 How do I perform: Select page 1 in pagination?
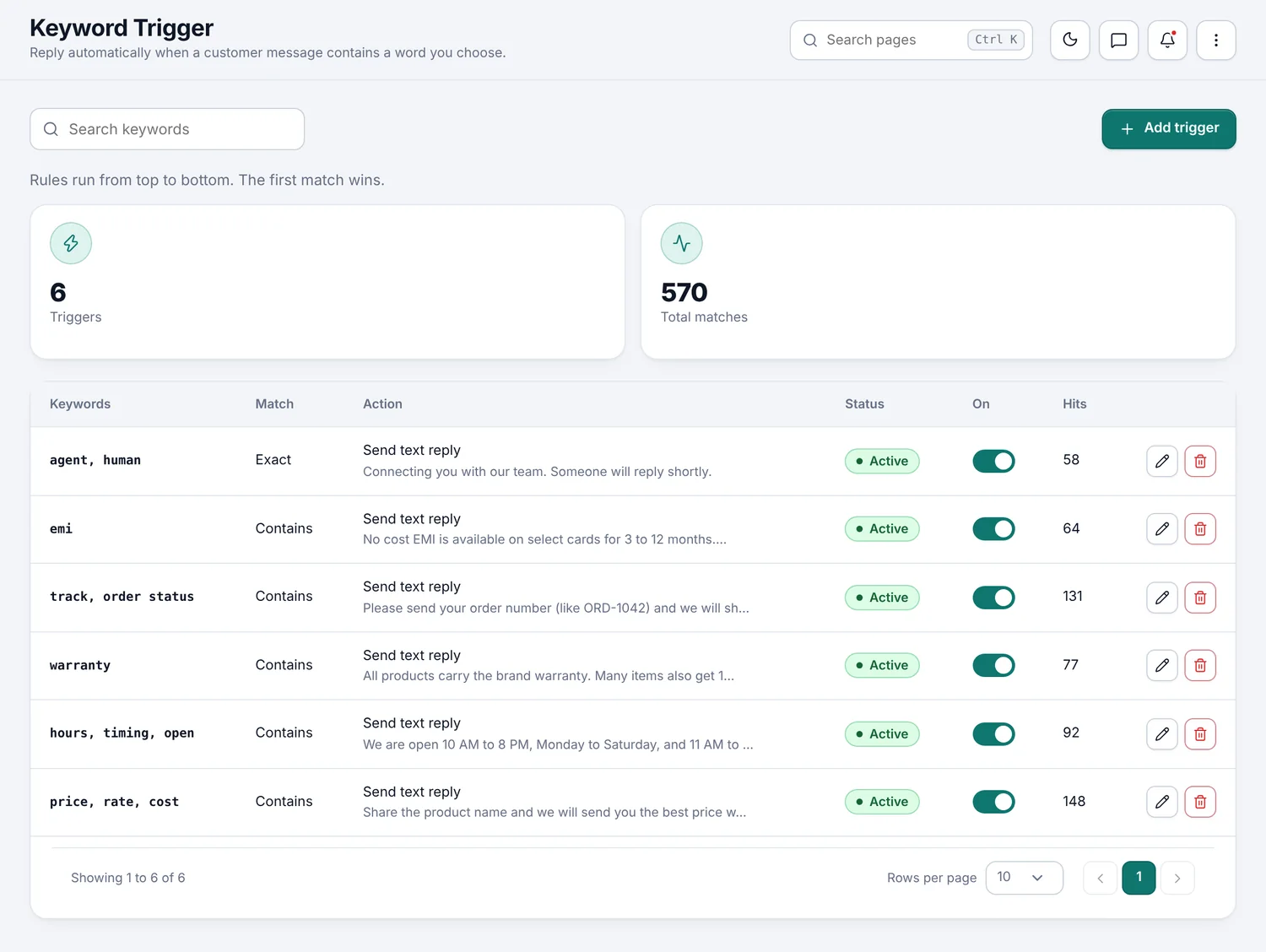click(x=1139, y=878)
